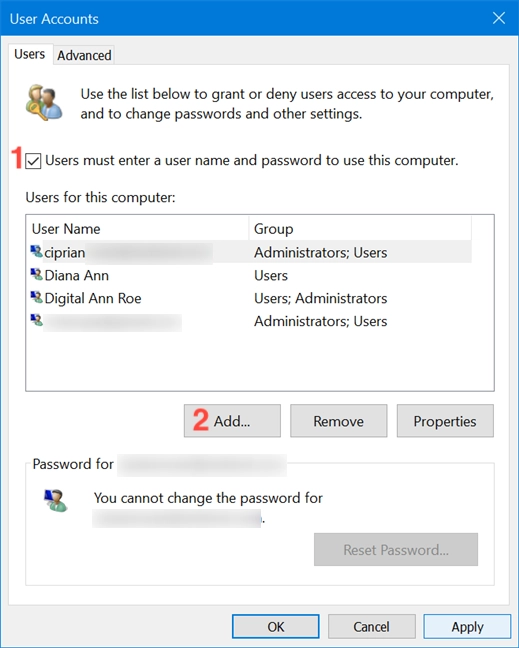Click the ciprian user account icon
This screenshot has height=648, width=519.
pos(36,251)
